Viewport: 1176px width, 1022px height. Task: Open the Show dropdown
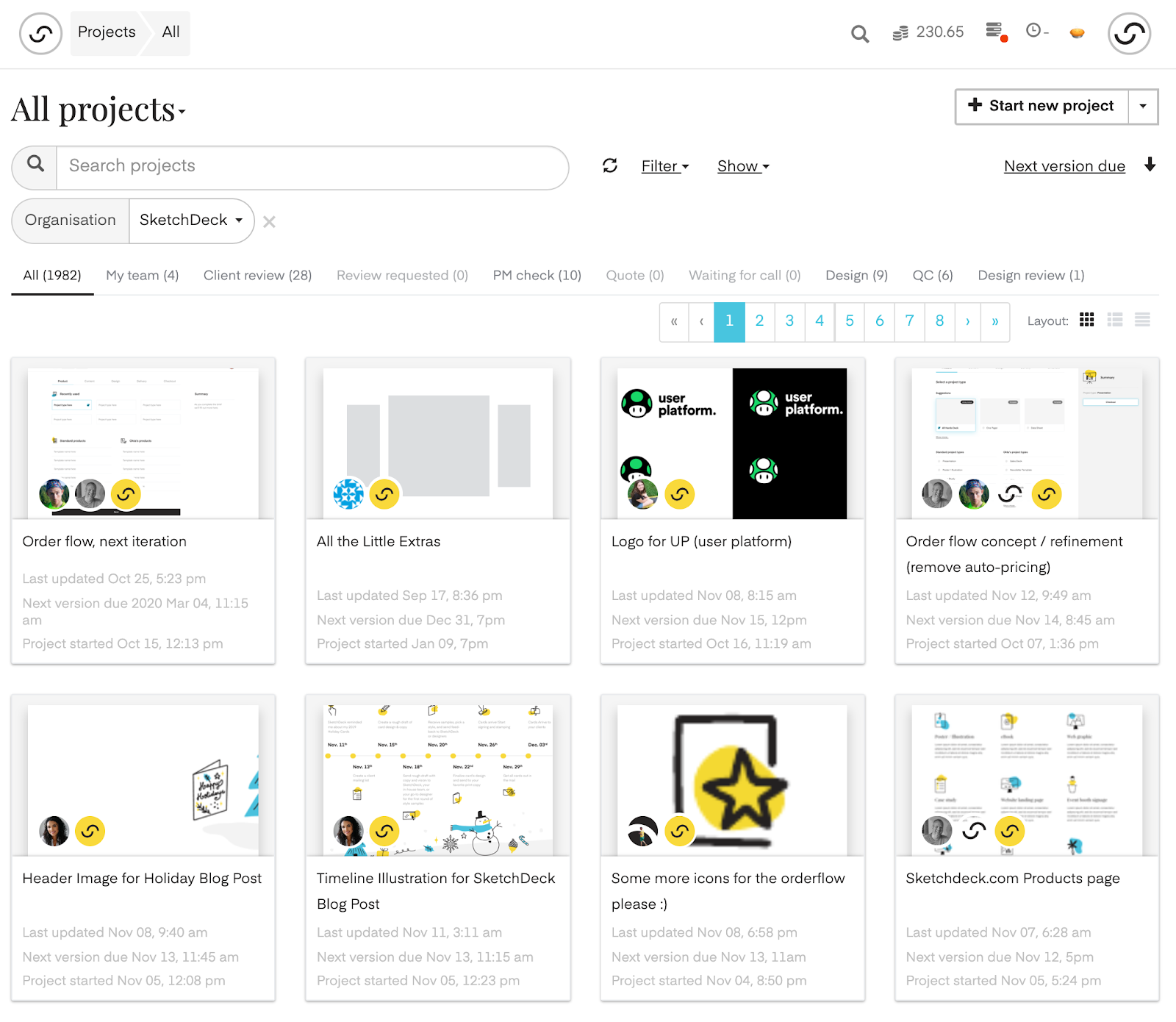coord(743,166)
